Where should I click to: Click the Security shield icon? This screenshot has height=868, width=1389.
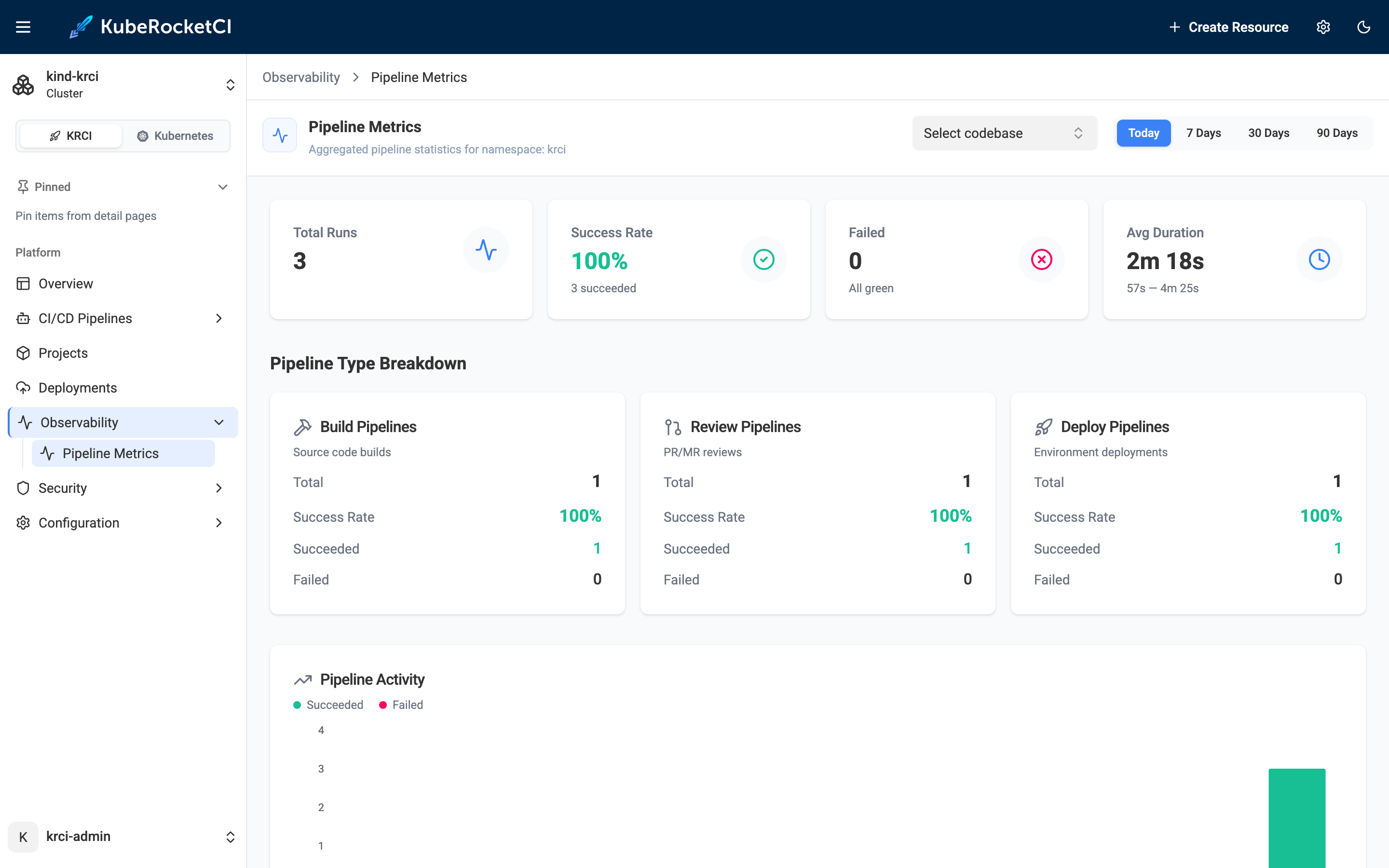pos(23,488)
